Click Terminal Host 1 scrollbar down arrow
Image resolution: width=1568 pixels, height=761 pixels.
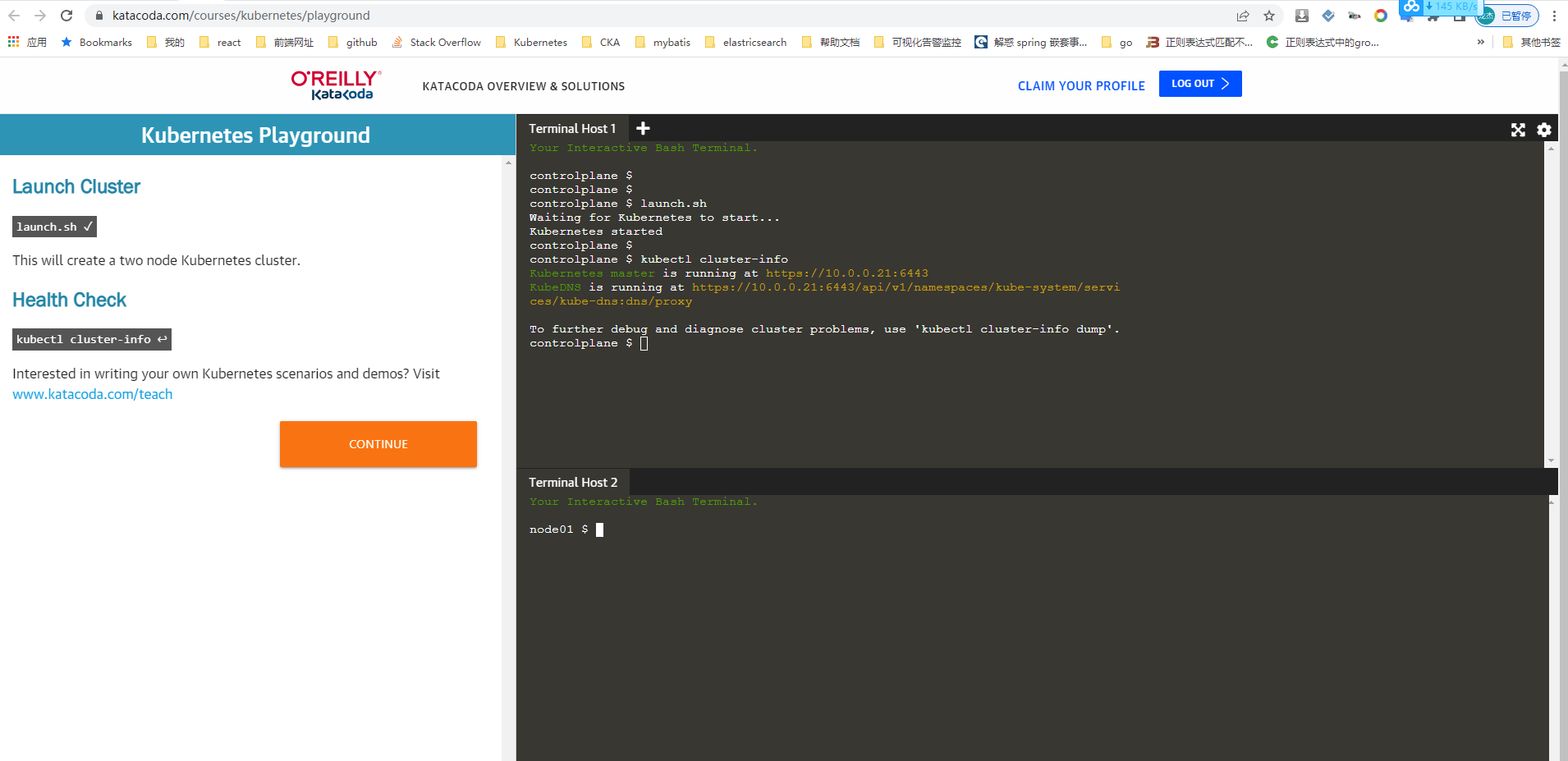pos(1551,461)
